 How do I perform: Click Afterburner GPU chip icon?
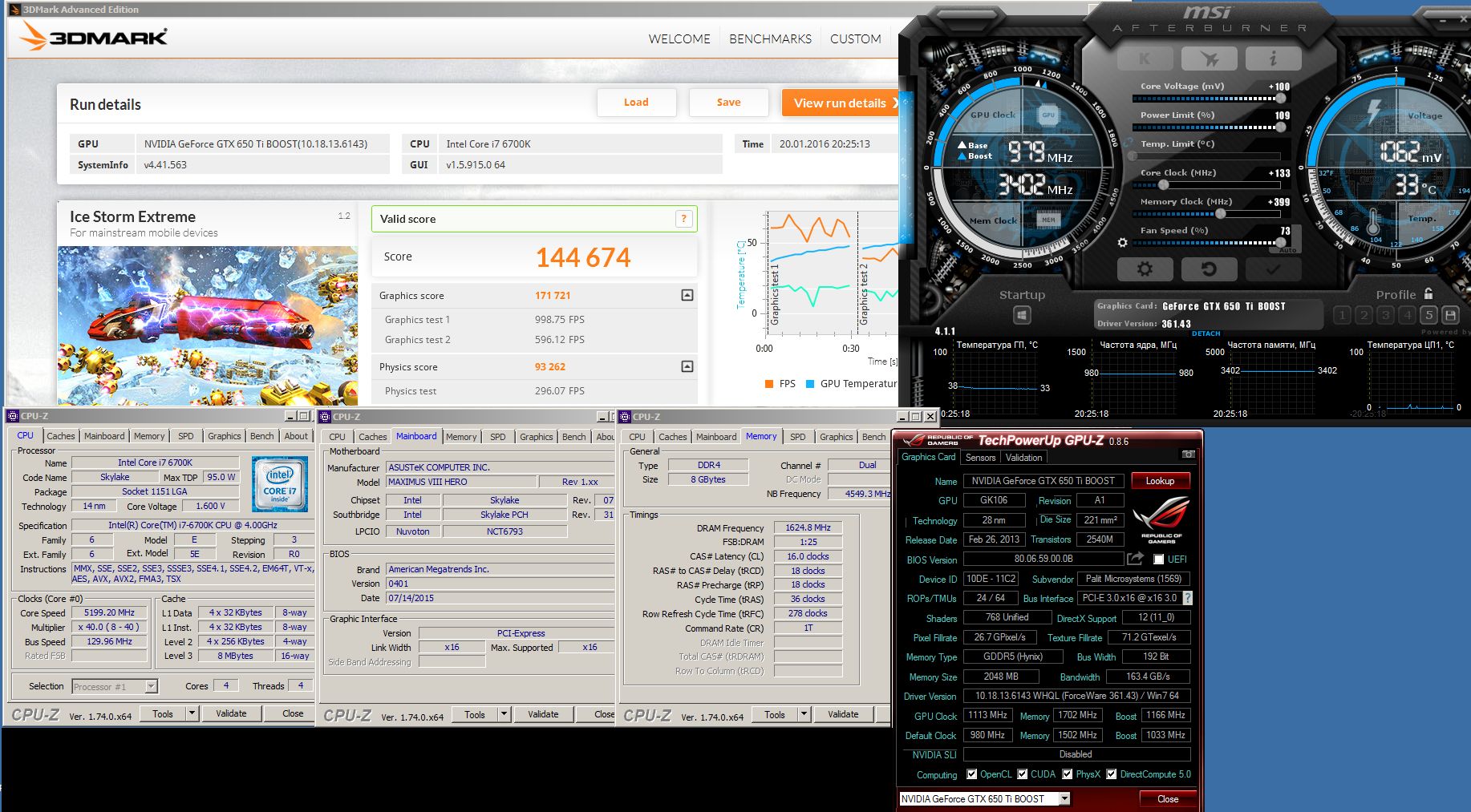(x=1048, y=115)
